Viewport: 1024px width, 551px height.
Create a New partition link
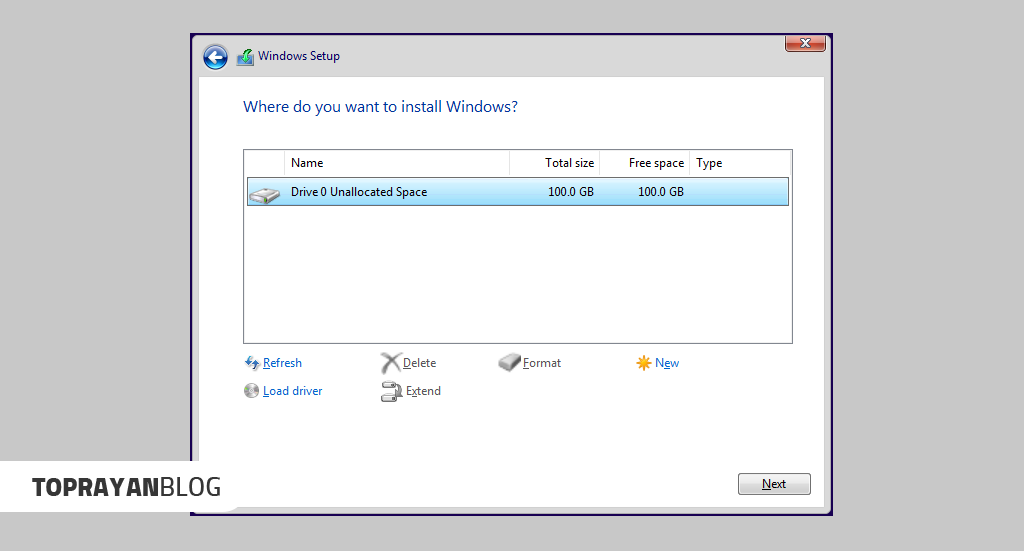[667, 363]
